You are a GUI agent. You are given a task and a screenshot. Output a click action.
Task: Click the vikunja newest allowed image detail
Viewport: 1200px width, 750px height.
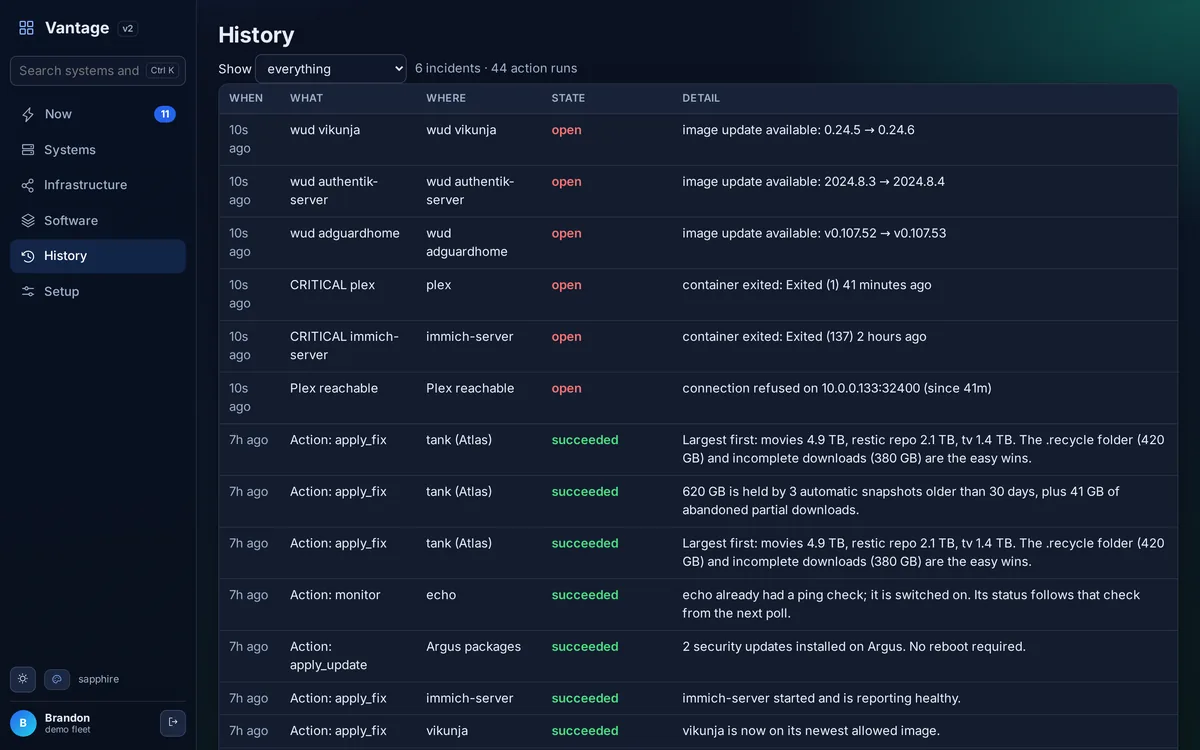click(x=811, y=731)
